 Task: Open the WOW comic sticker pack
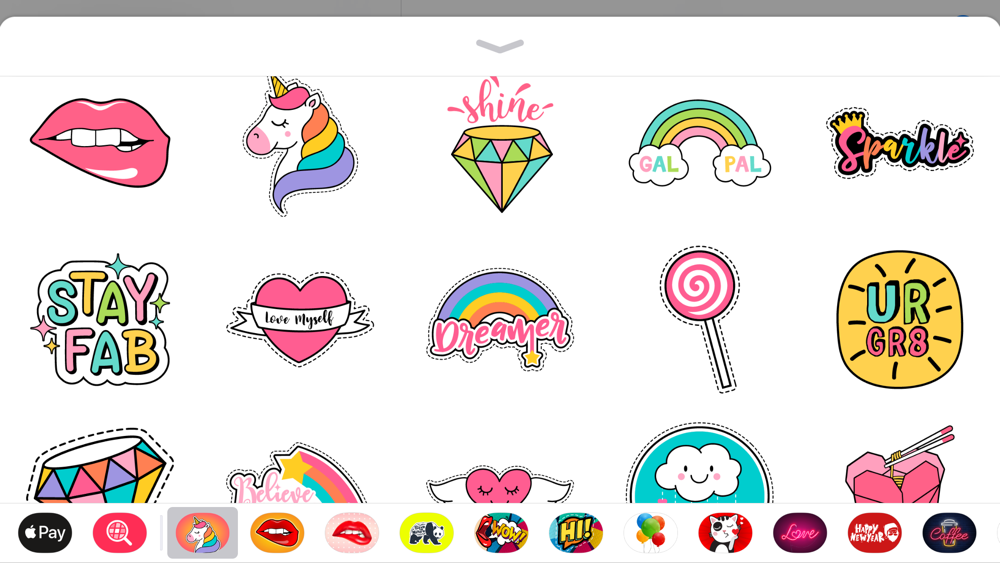(x=501, y=533)
